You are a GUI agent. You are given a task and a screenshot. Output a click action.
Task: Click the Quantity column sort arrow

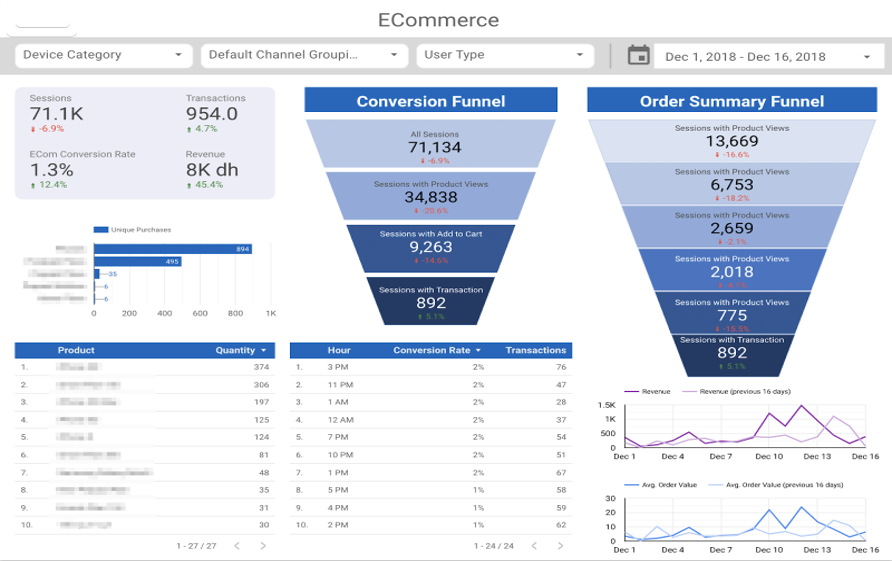(263, 350)
